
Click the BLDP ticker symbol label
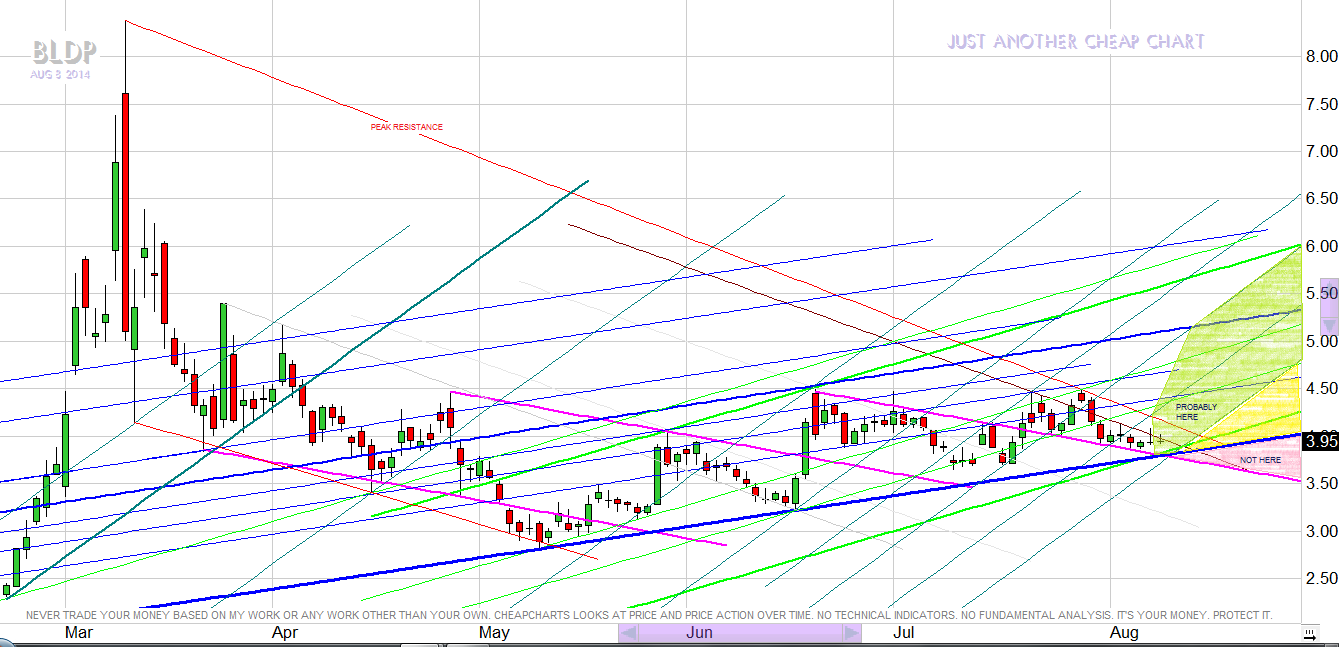[x=62, y=52]
